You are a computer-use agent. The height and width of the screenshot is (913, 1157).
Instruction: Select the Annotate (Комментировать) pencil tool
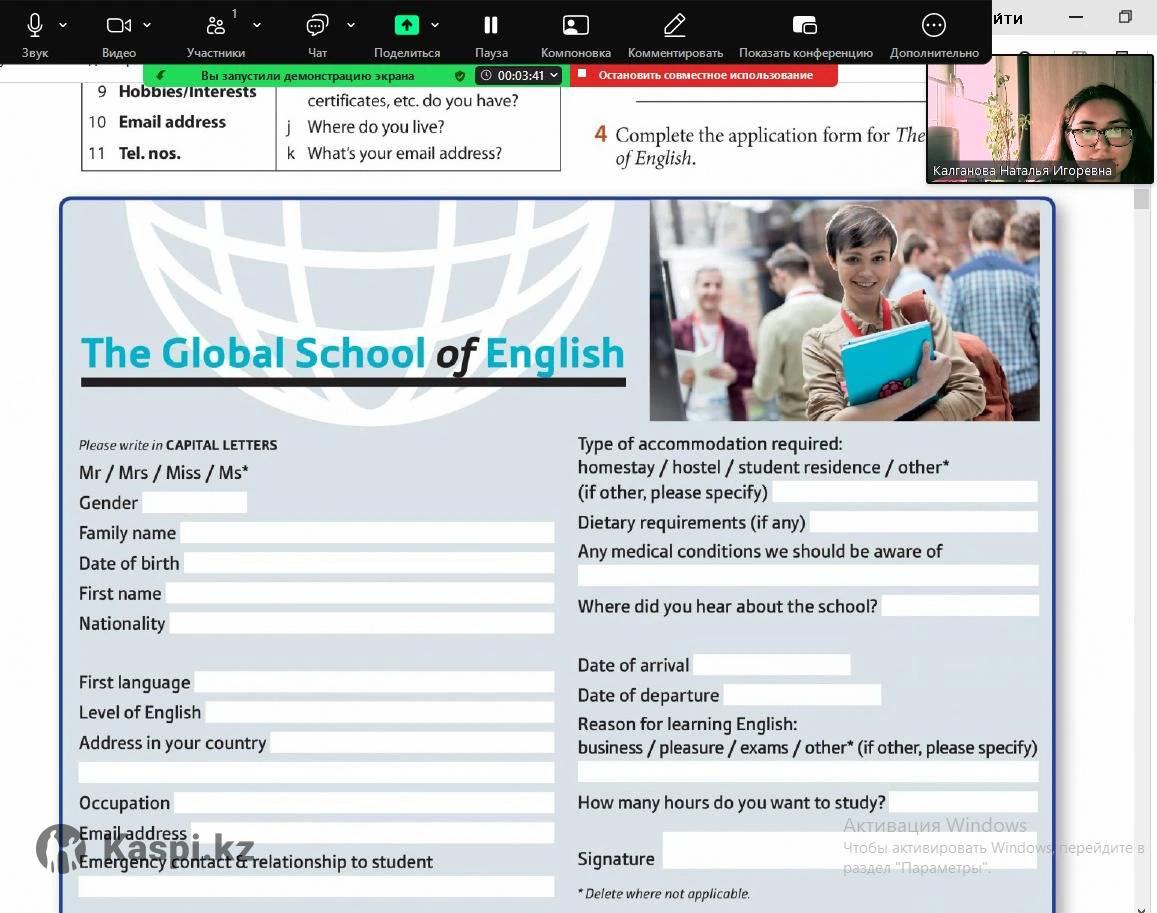675,26
